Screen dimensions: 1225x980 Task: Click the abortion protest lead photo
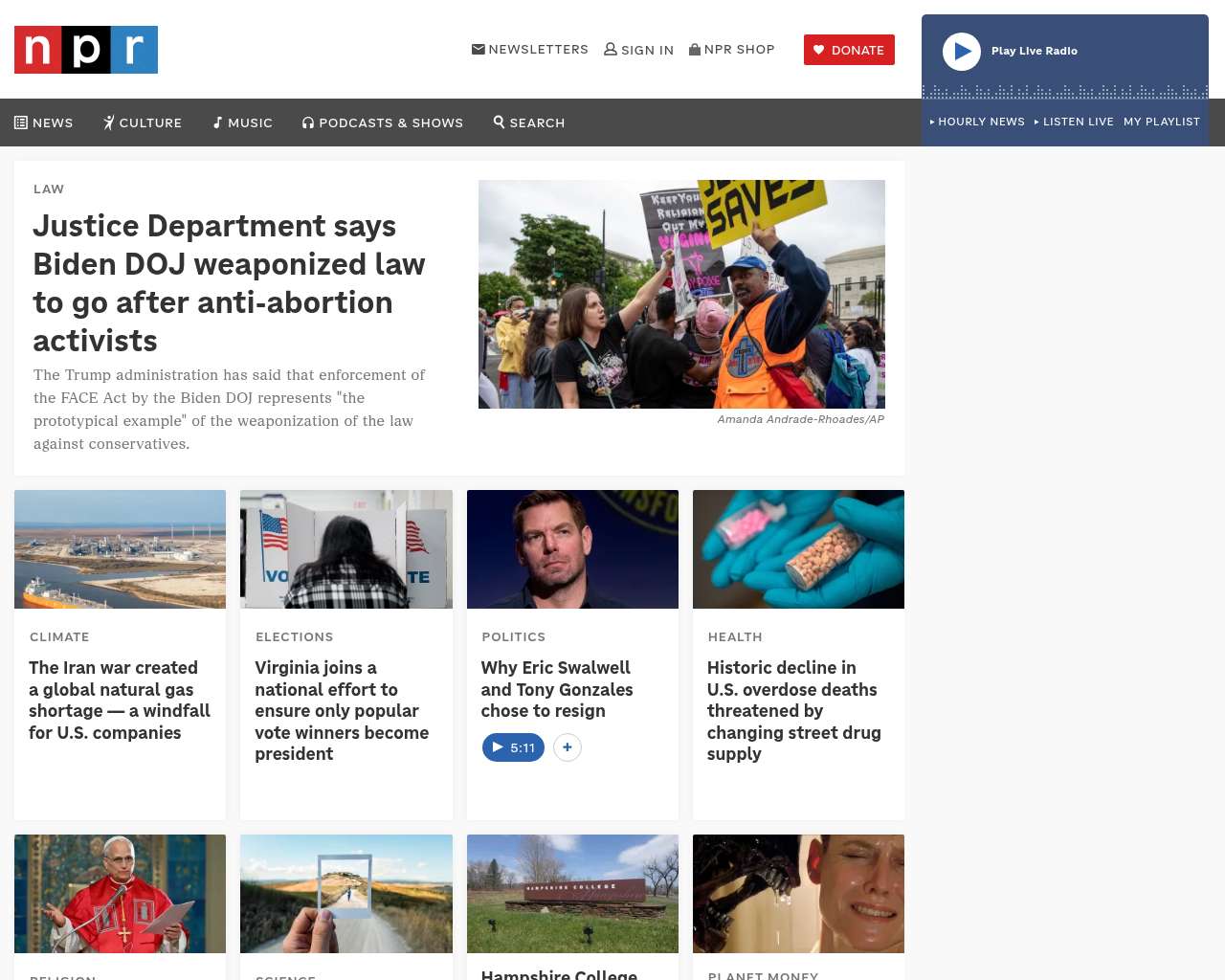[681, 294]
